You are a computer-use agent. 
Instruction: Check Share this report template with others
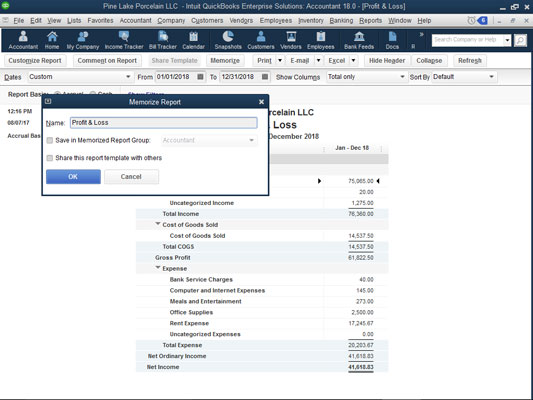pyautogui.click(x=50, y=158)
